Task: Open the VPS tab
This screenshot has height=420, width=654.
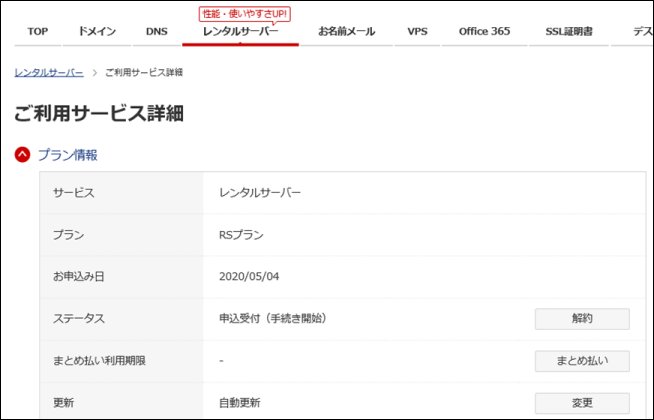Action: coord(417,32)
